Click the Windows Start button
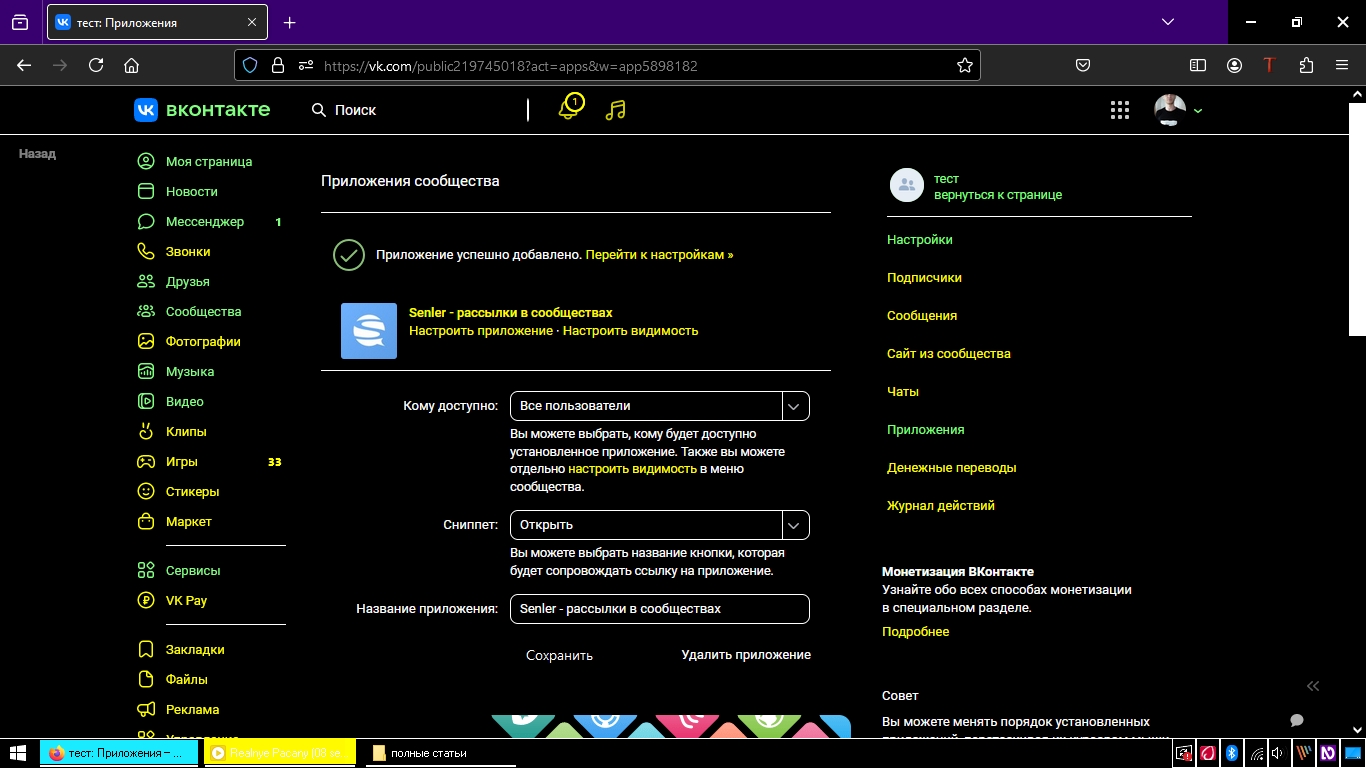Viewport: 1366px width, 768px height. pyautogui.click(x=18, y=752)
